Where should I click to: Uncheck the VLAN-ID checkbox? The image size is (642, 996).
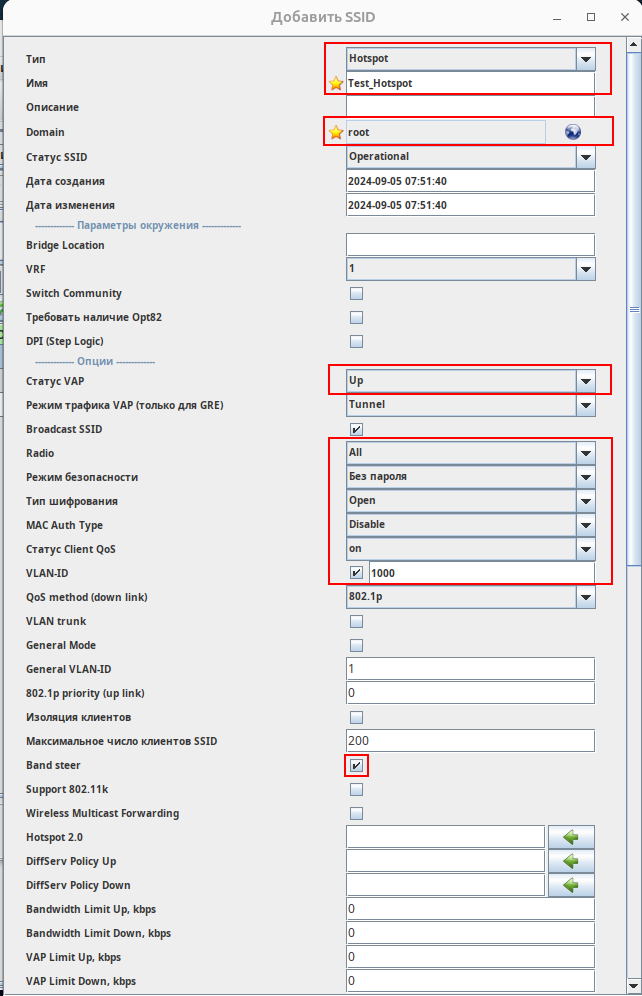pos(356,573)
